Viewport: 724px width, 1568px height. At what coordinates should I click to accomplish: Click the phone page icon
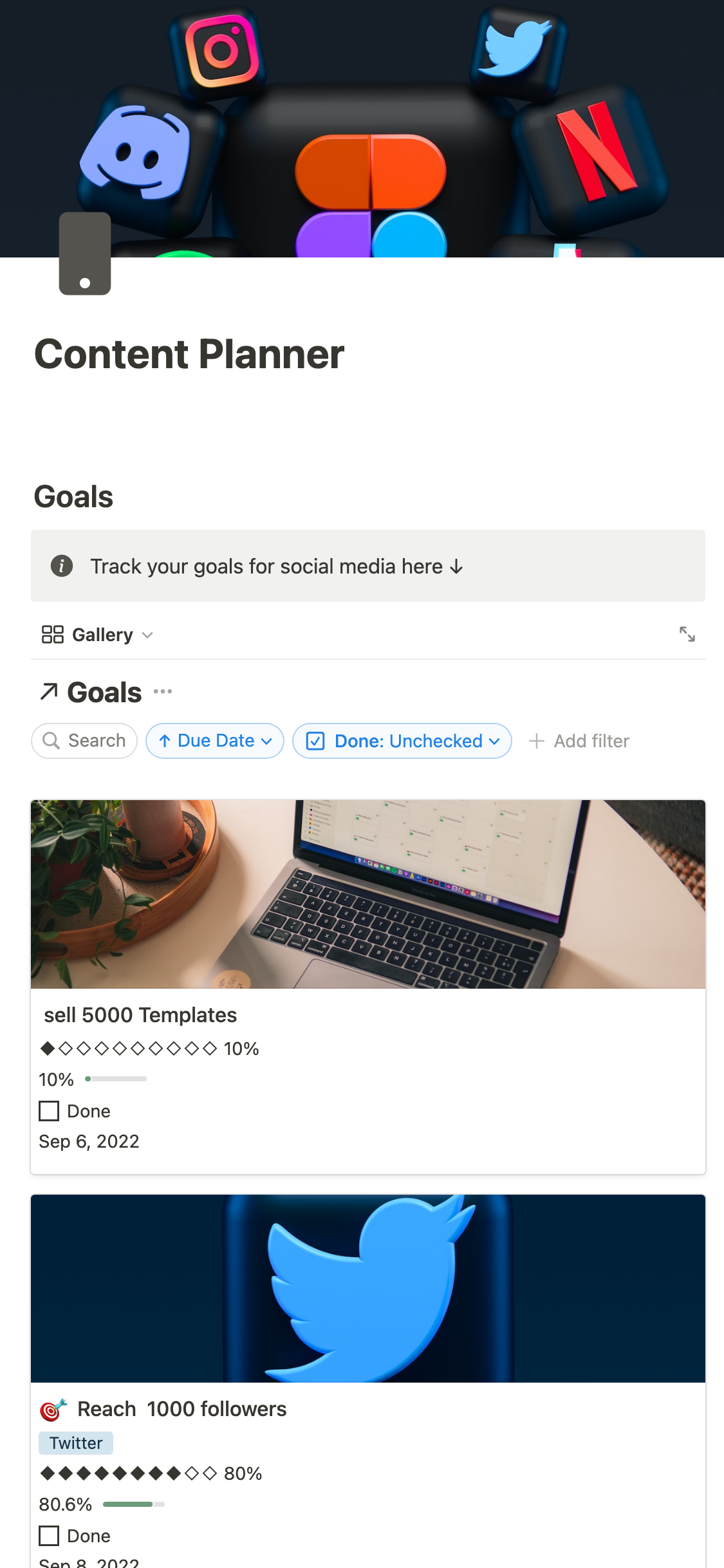85,254
